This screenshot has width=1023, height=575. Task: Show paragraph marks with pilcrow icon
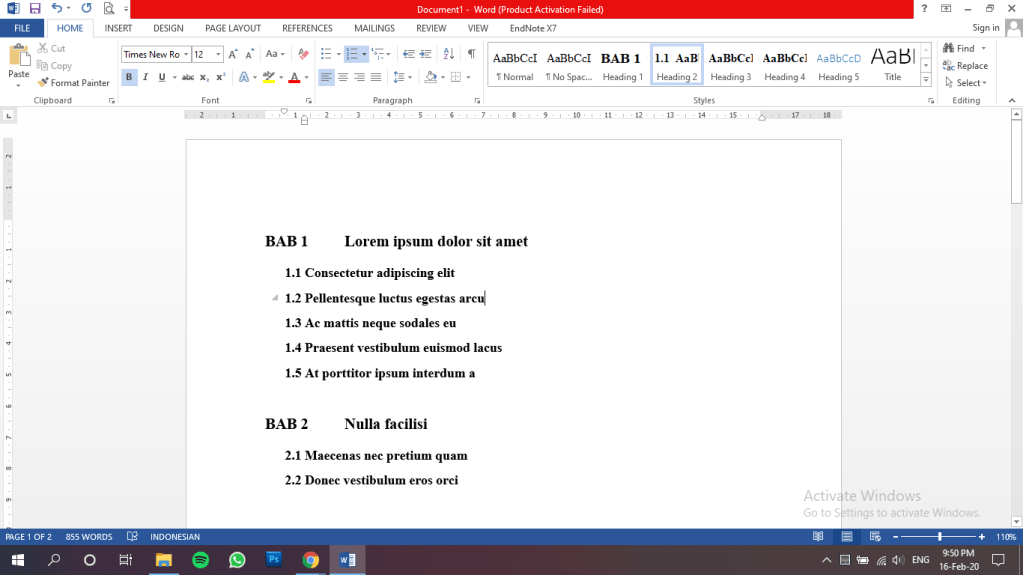click(x=471, y=54)
